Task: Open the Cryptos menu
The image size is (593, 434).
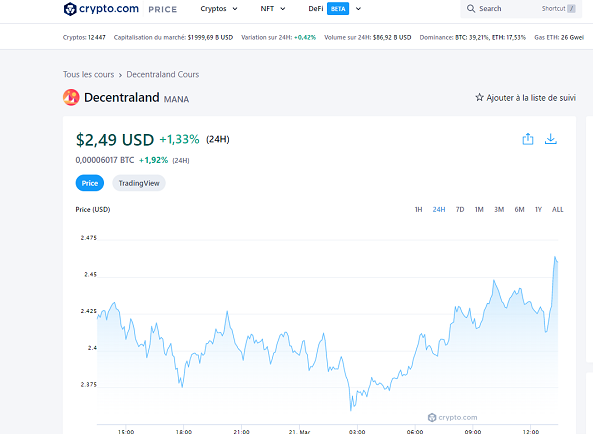Action: pos(213,9)
